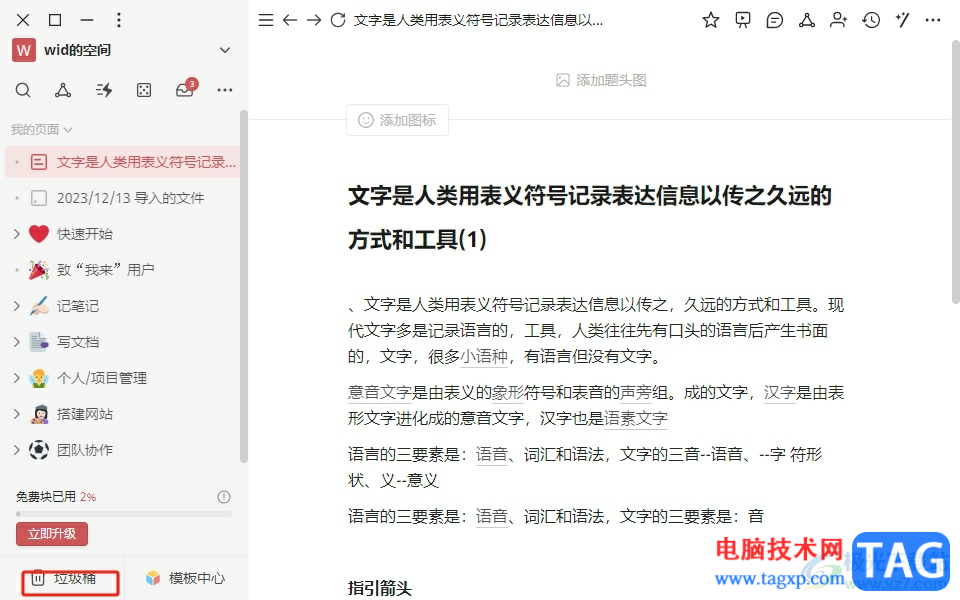
Task: Go forward with the right arrow
Action: click(x=313, y=20)
